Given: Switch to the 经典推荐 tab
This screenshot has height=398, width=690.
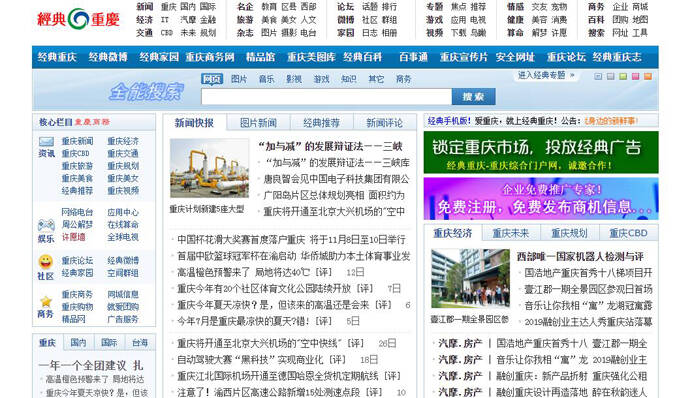Looking at the screenshot, I should 321,123.
